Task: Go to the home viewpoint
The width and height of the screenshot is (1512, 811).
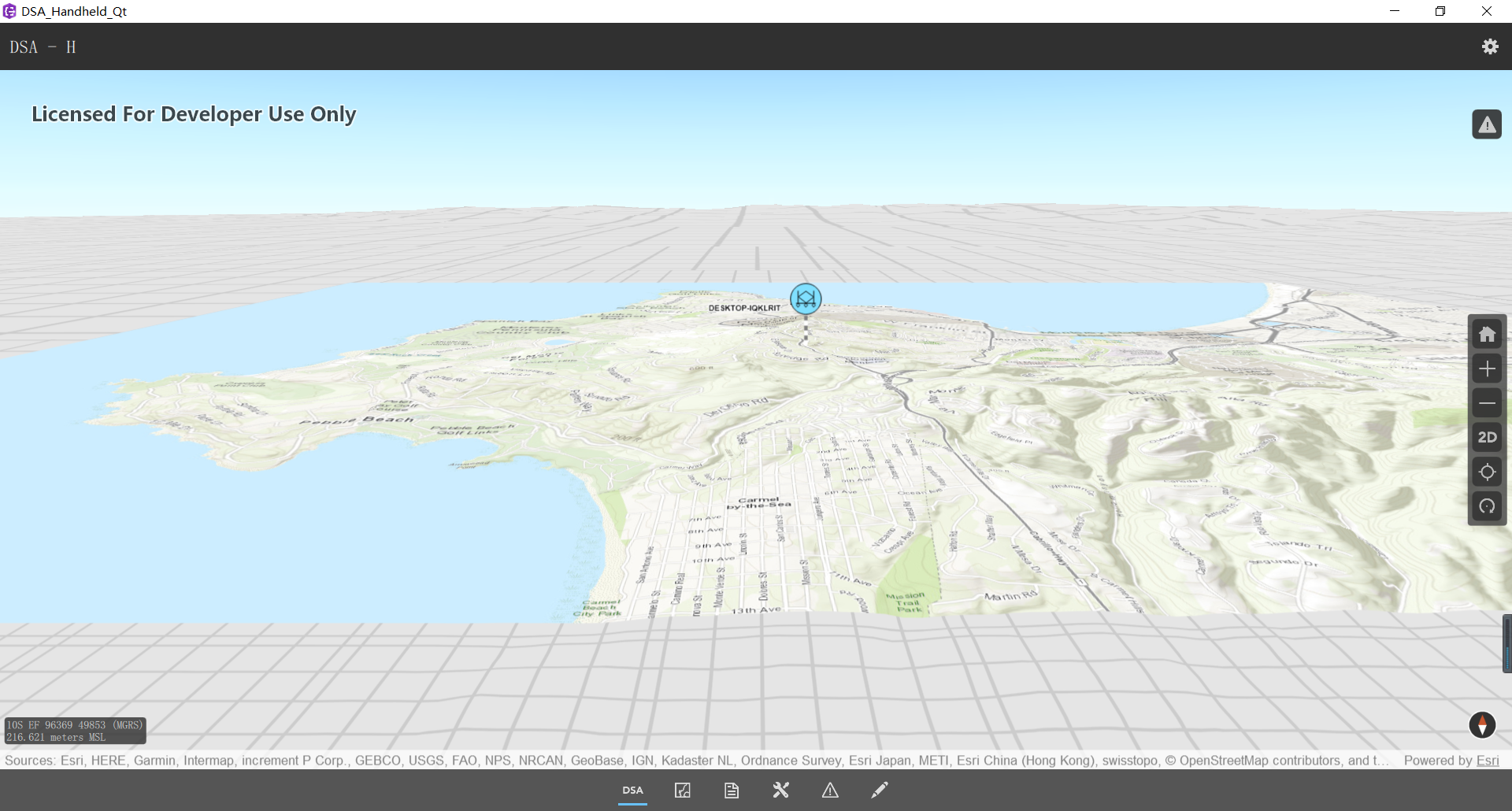Action: coord(1487,335)
